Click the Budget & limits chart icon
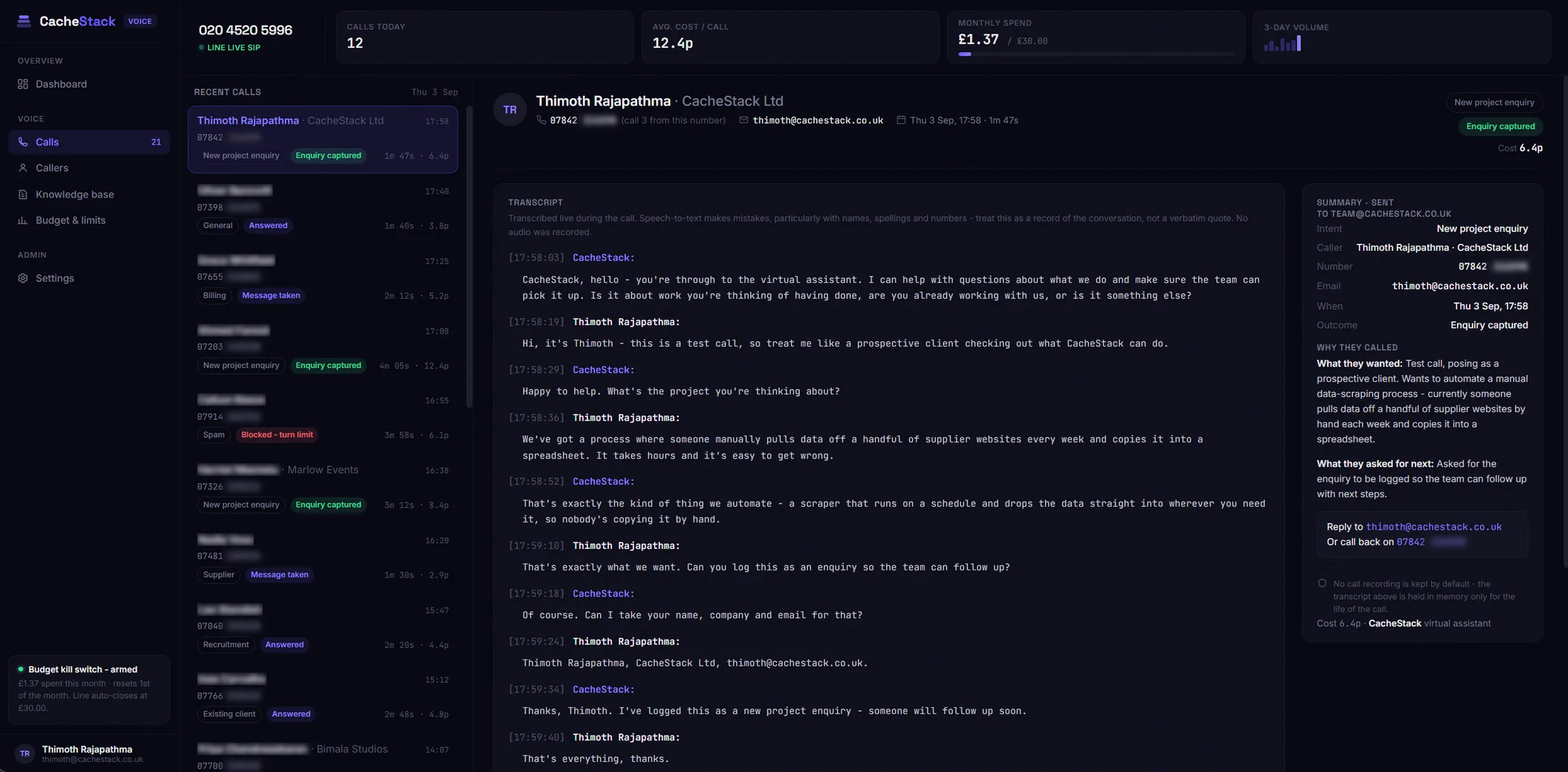Image resolution: width=1568 pixels, height=772 pixels. click(x=23, y=220)
